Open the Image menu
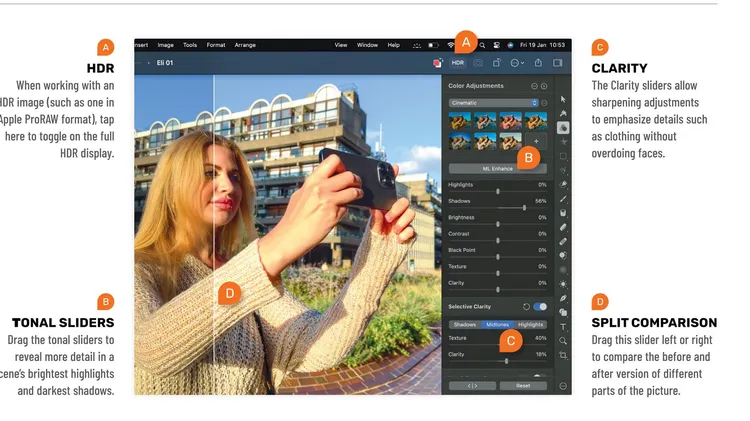The width and height of the screenshot is (750, 421). click(165, 45)
